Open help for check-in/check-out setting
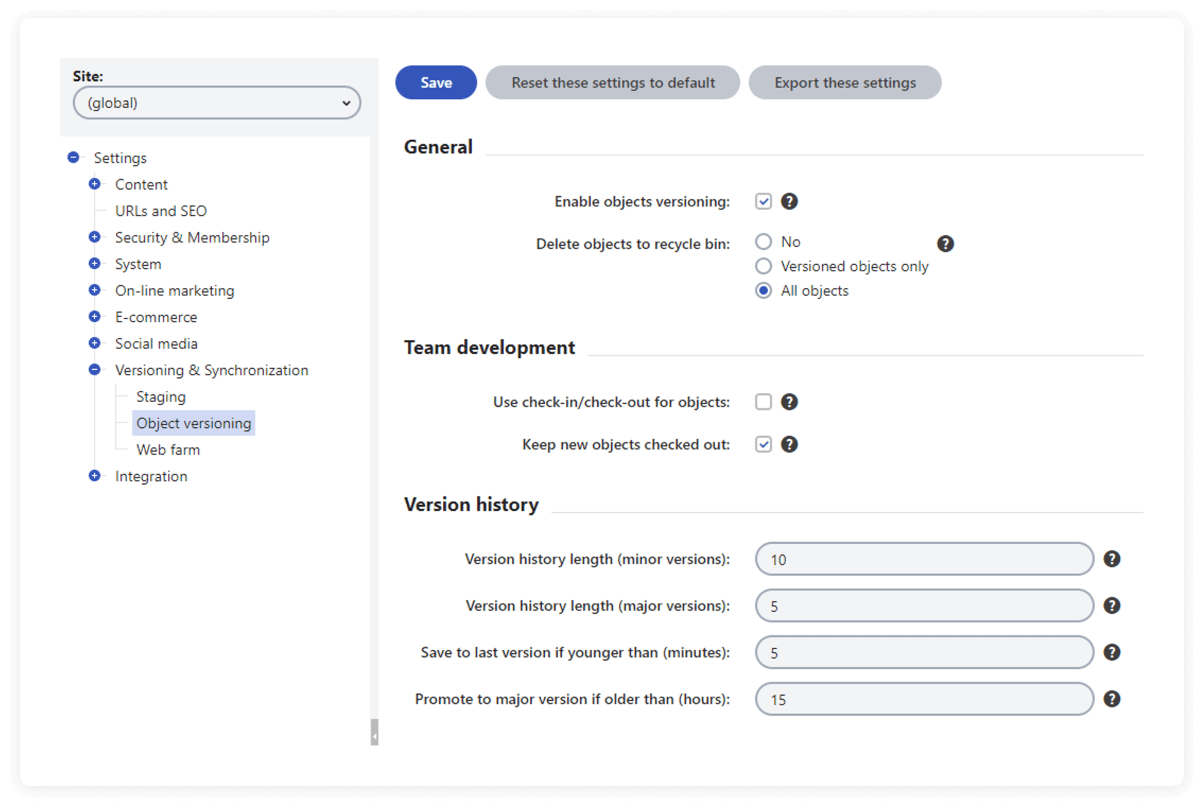The image size is (1204, 808). tap(789, 401)
